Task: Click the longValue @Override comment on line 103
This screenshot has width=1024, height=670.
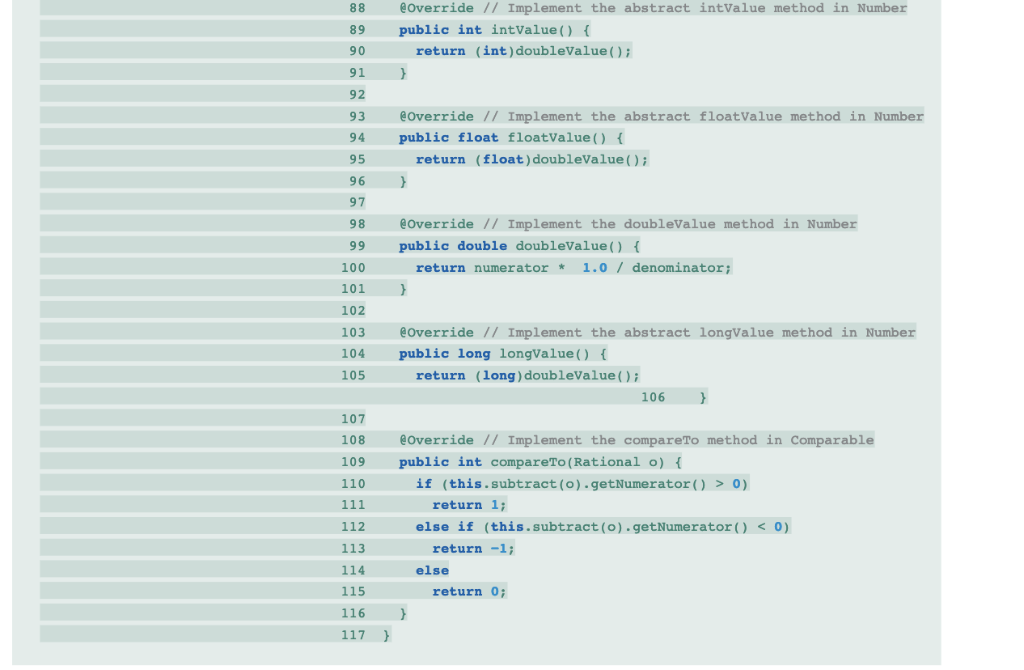Action: point(658,333)
